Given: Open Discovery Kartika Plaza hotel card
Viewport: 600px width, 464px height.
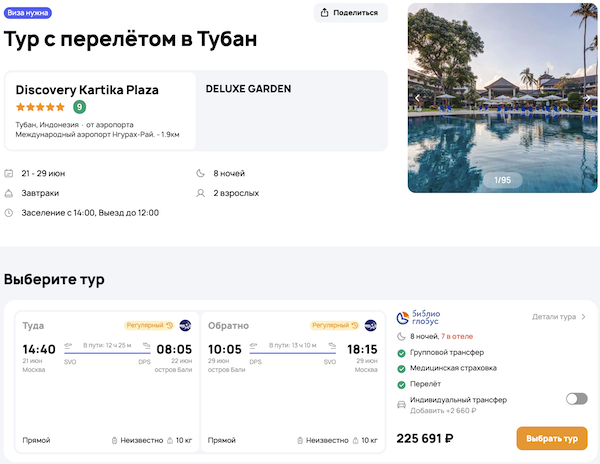Looking at the screenshot, I should click(x=100, y=110).
